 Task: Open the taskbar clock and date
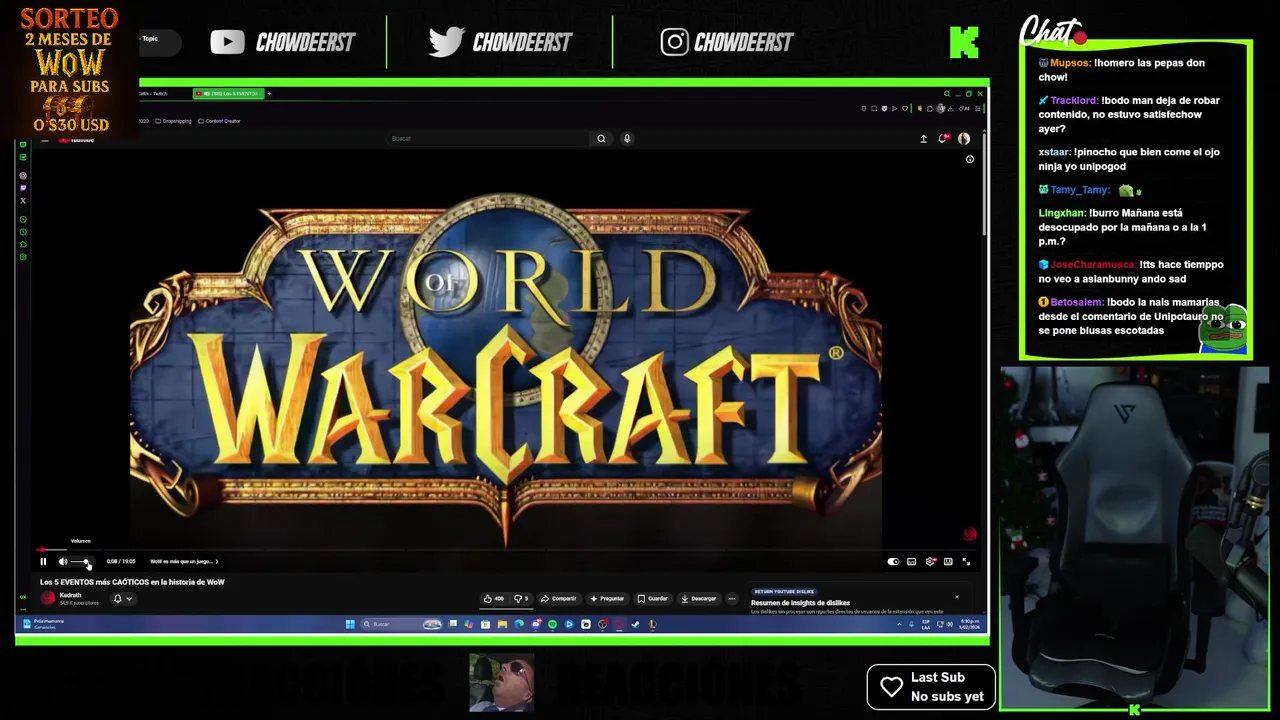[x=970, y=624]
